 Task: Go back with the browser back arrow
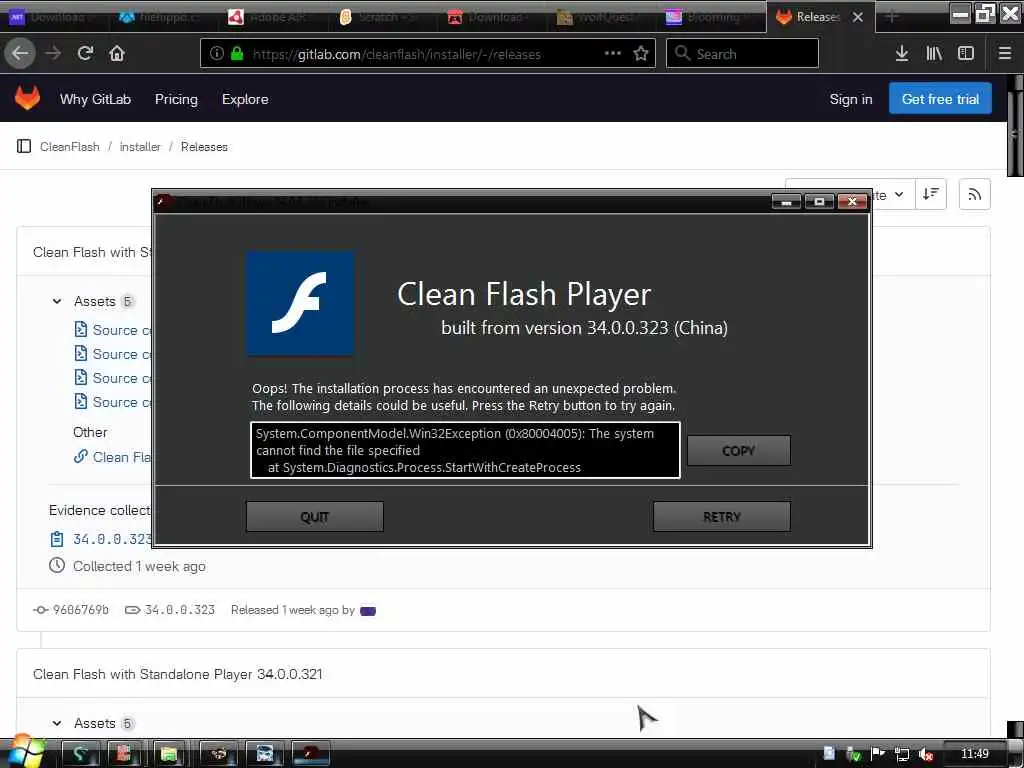[x=20, y=54]
